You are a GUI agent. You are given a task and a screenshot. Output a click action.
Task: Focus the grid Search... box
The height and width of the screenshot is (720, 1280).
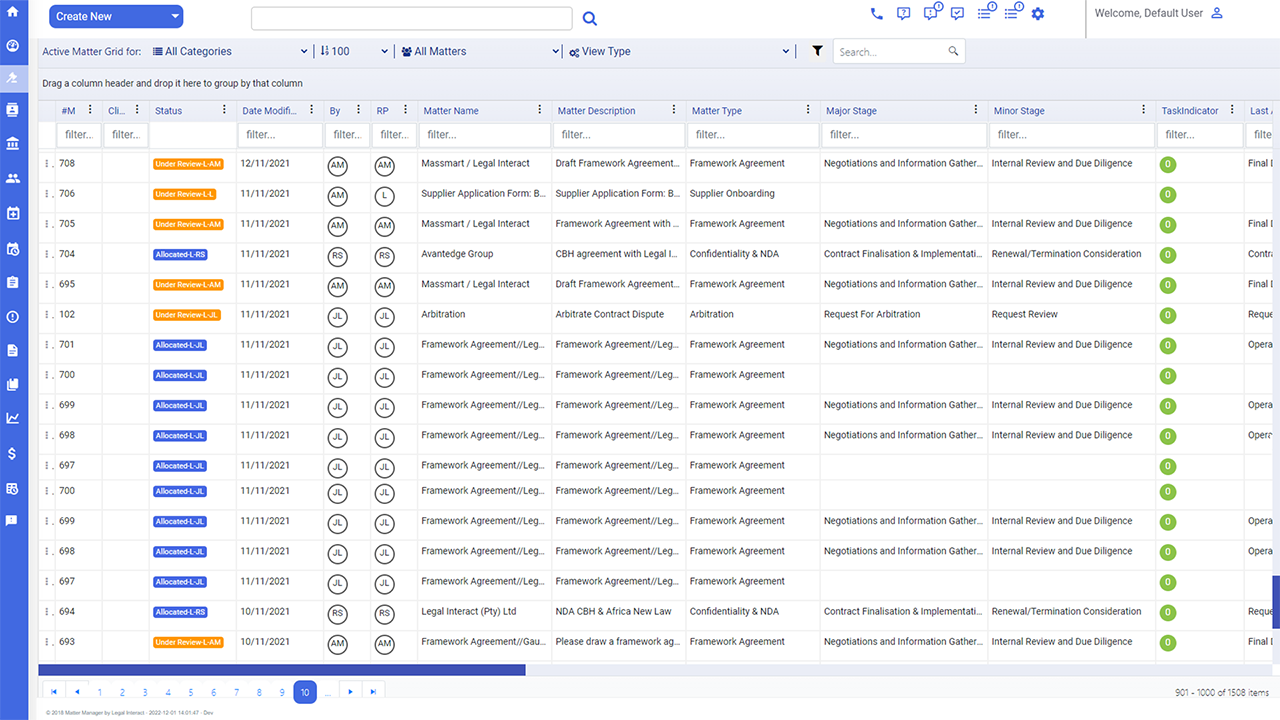[x=900, y=52]
